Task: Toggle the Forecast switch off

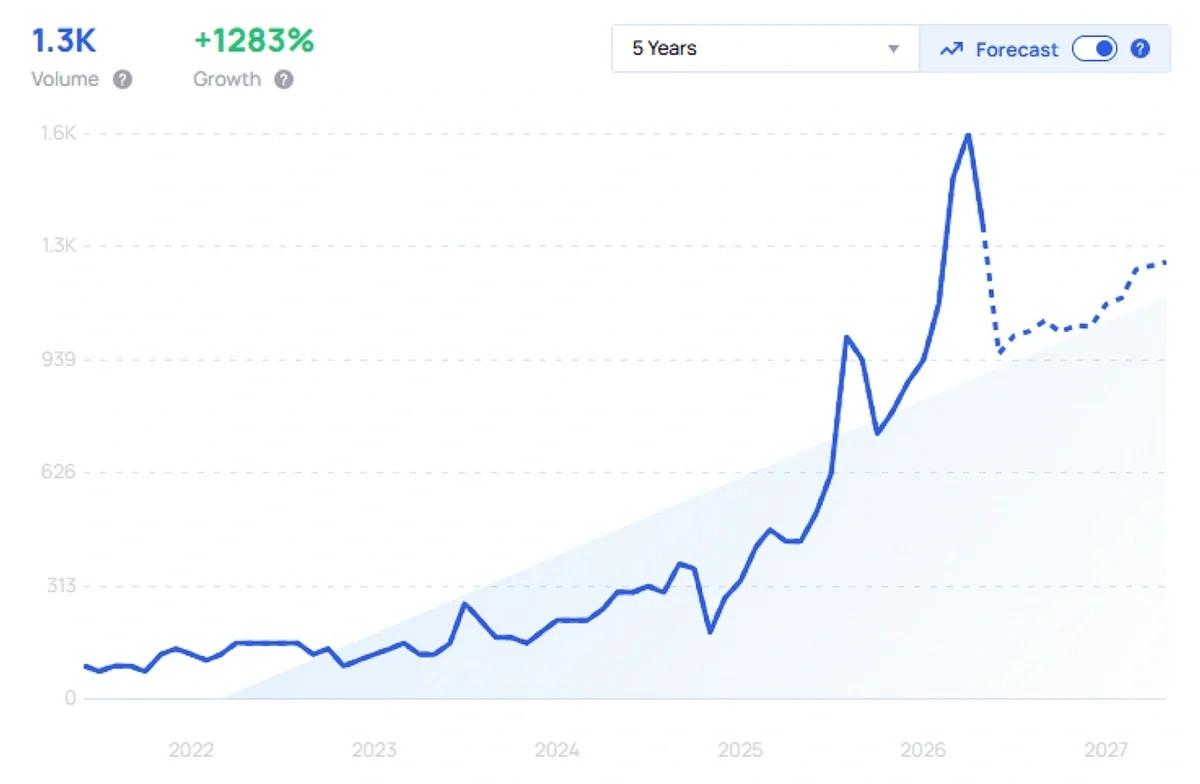Action: pyautogui.click(x=1095, y=48)
